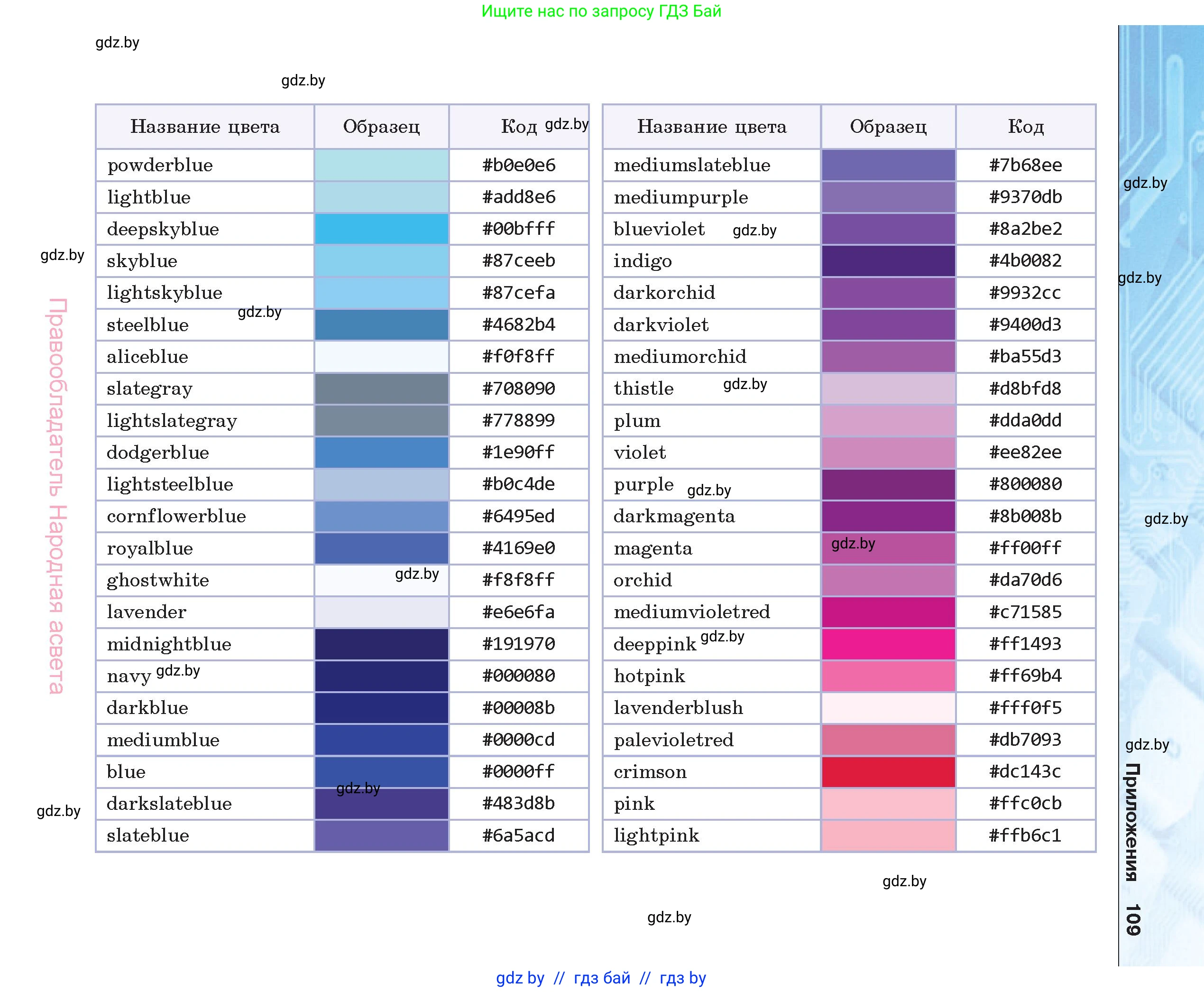This screenshot has width=1204, height=992.
Task: Click the deepskyblue color sample
Action: tap(381, 229)
